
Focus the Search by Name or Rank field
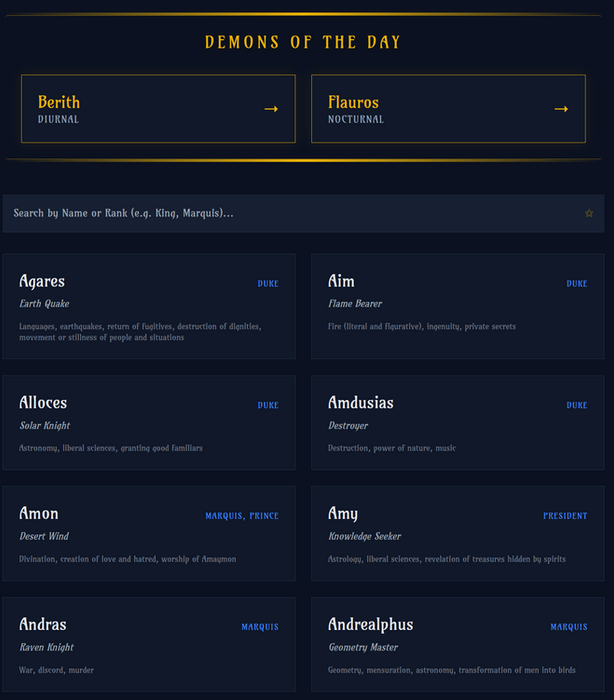tap(290, 213)
